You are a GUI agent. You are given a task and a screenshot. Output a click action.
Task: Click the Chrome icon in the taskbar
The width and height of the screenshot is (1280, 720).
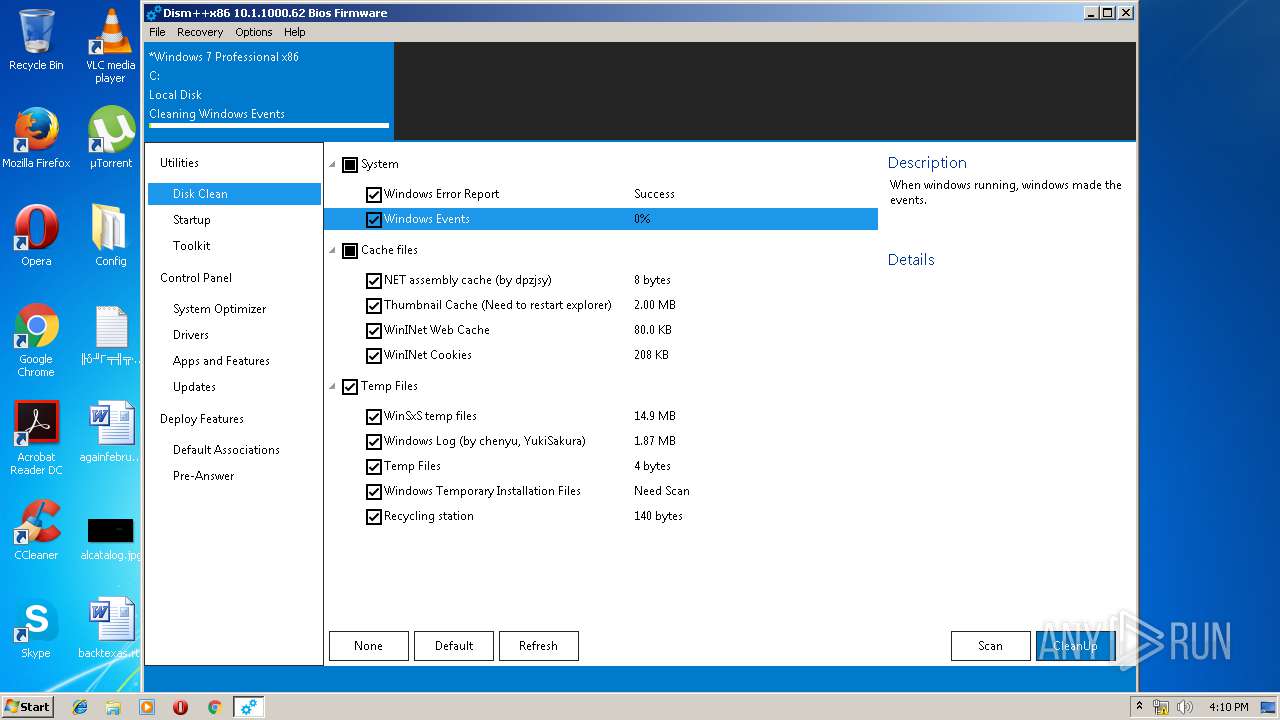click(214, 707)
